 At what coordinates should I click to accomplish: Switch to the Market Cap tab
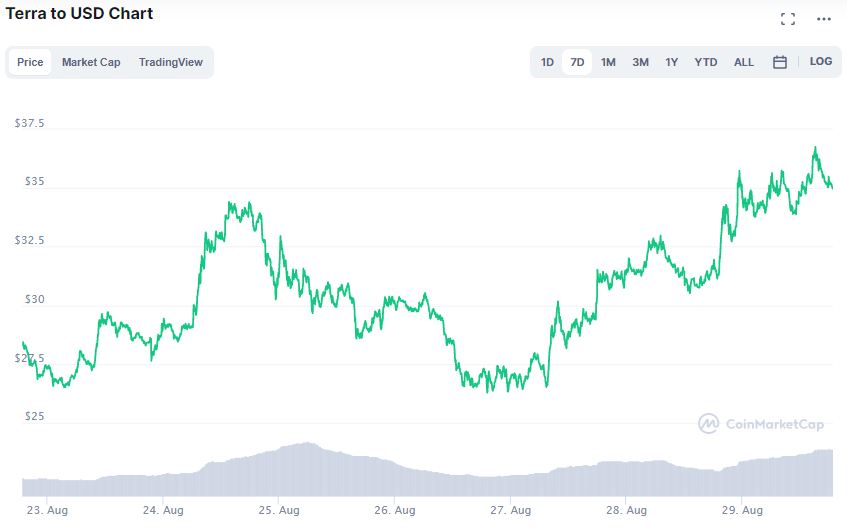91,62
